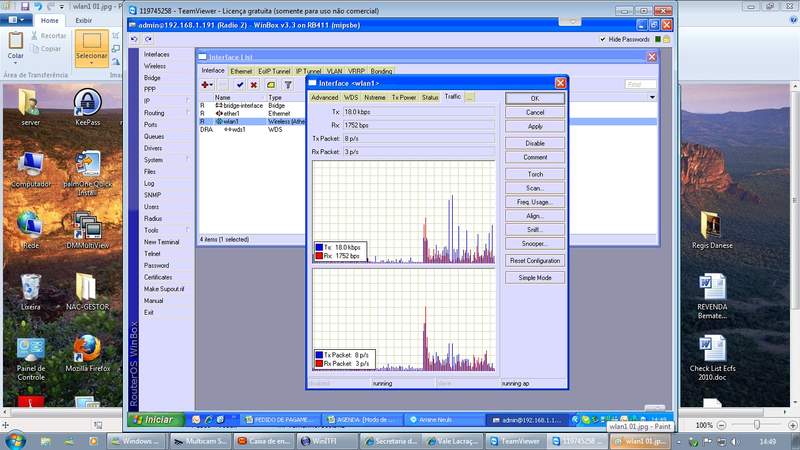Click the Reset Configuration button
This screenshot has height=450, width=800.
pyautogui.click(x=534, y=260)
